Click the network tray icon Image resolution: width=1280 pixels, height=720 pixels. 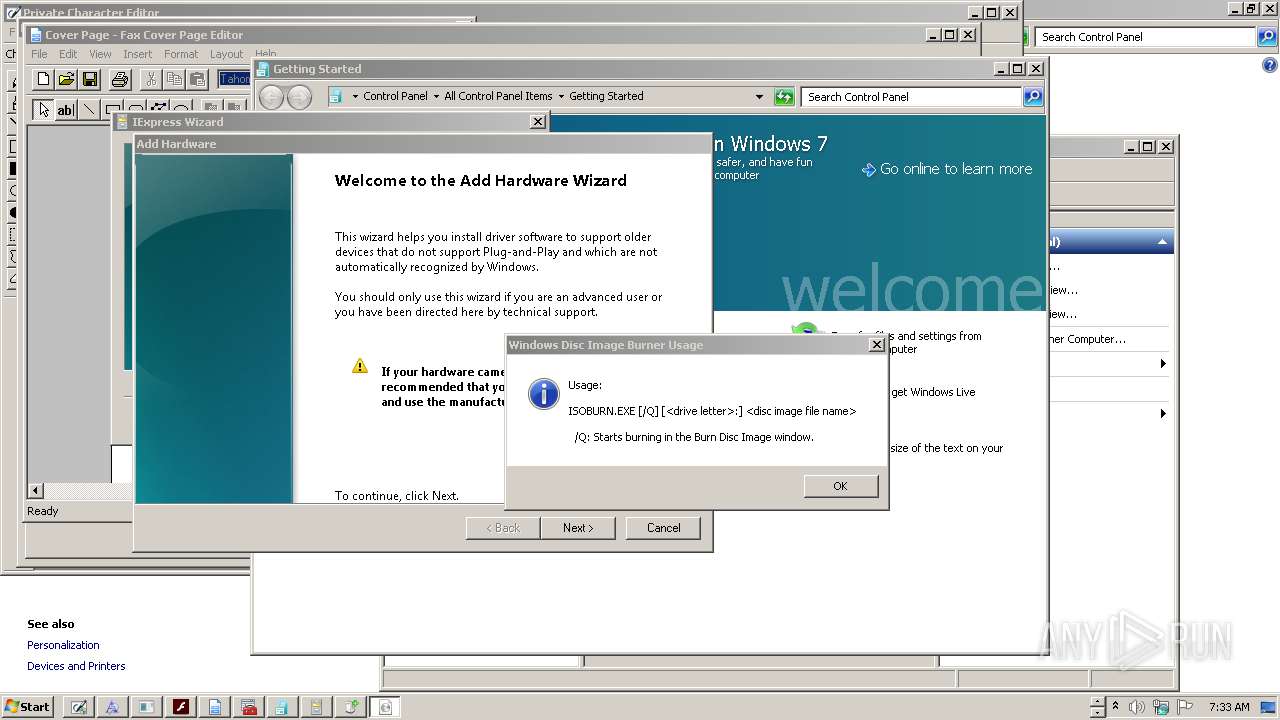tap(1161, 707)
